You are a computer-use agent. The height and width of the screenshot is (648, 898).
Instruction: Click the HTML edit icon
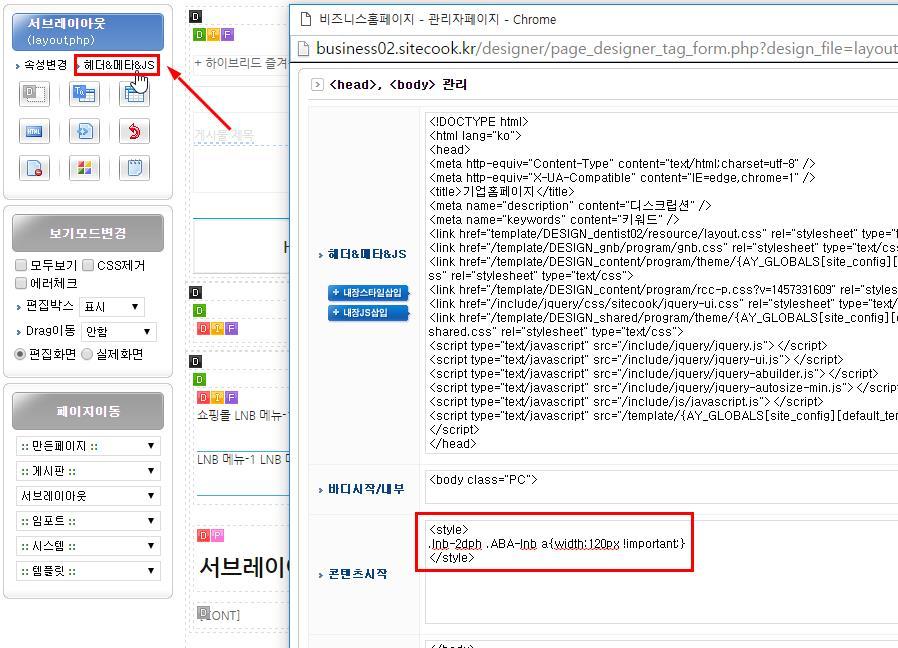pos(34,131)
